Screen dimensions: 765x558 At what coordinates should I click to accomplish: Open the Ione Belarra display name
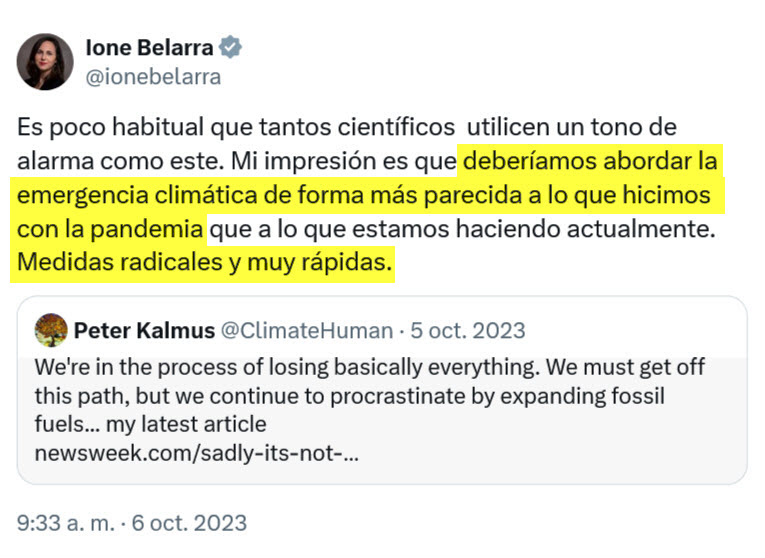tap(150, 47)
